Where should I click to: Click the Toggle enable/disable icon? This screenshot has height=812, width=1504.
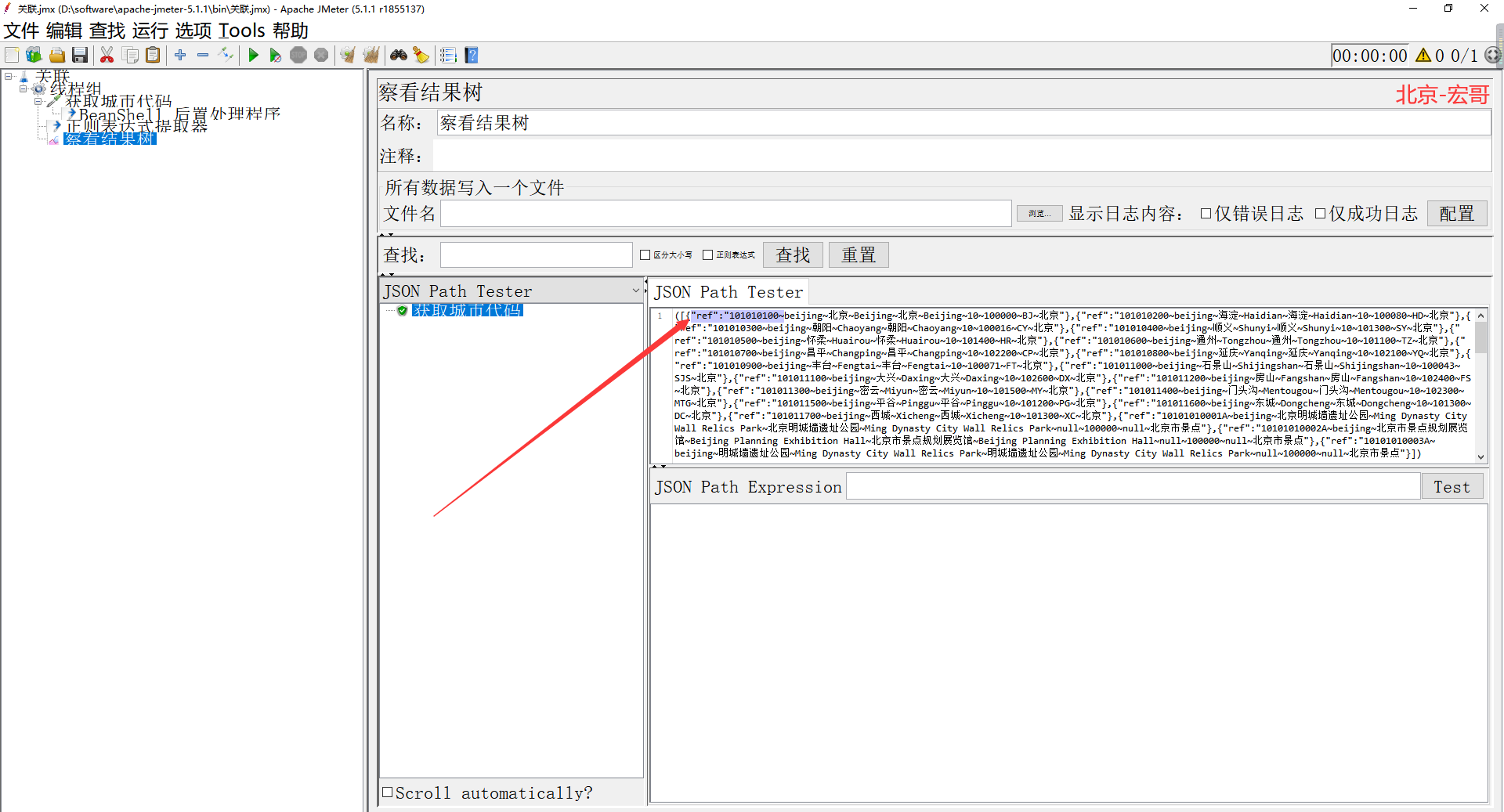coord(226,55)
